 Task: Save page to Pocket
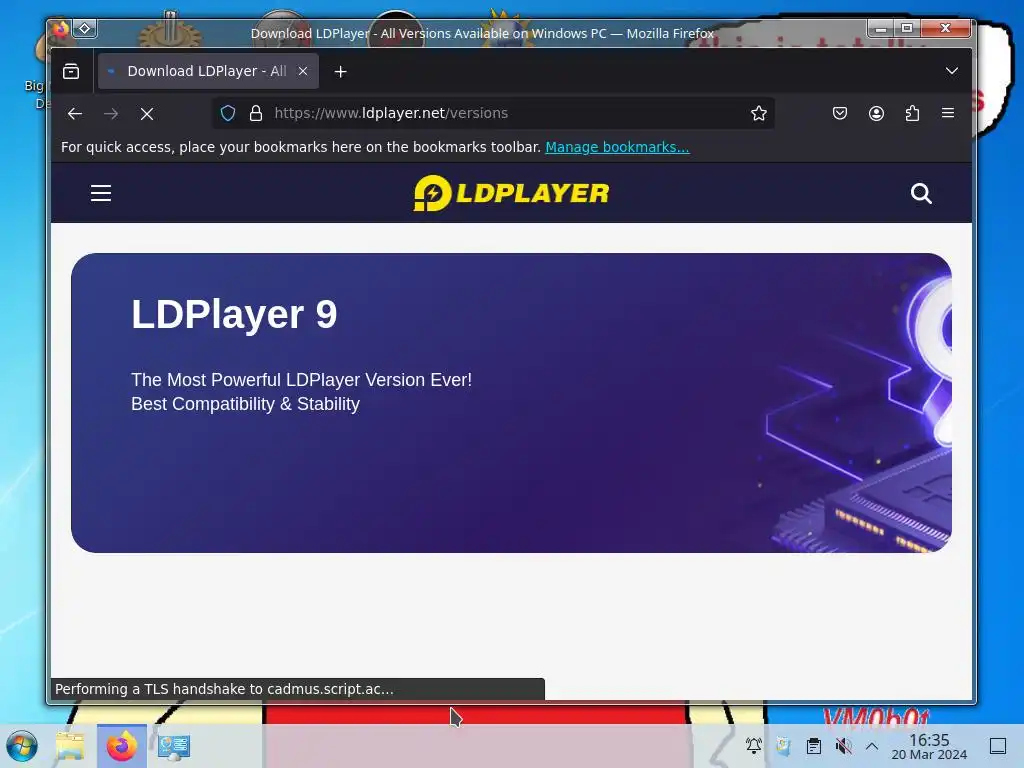coord(840,113)
